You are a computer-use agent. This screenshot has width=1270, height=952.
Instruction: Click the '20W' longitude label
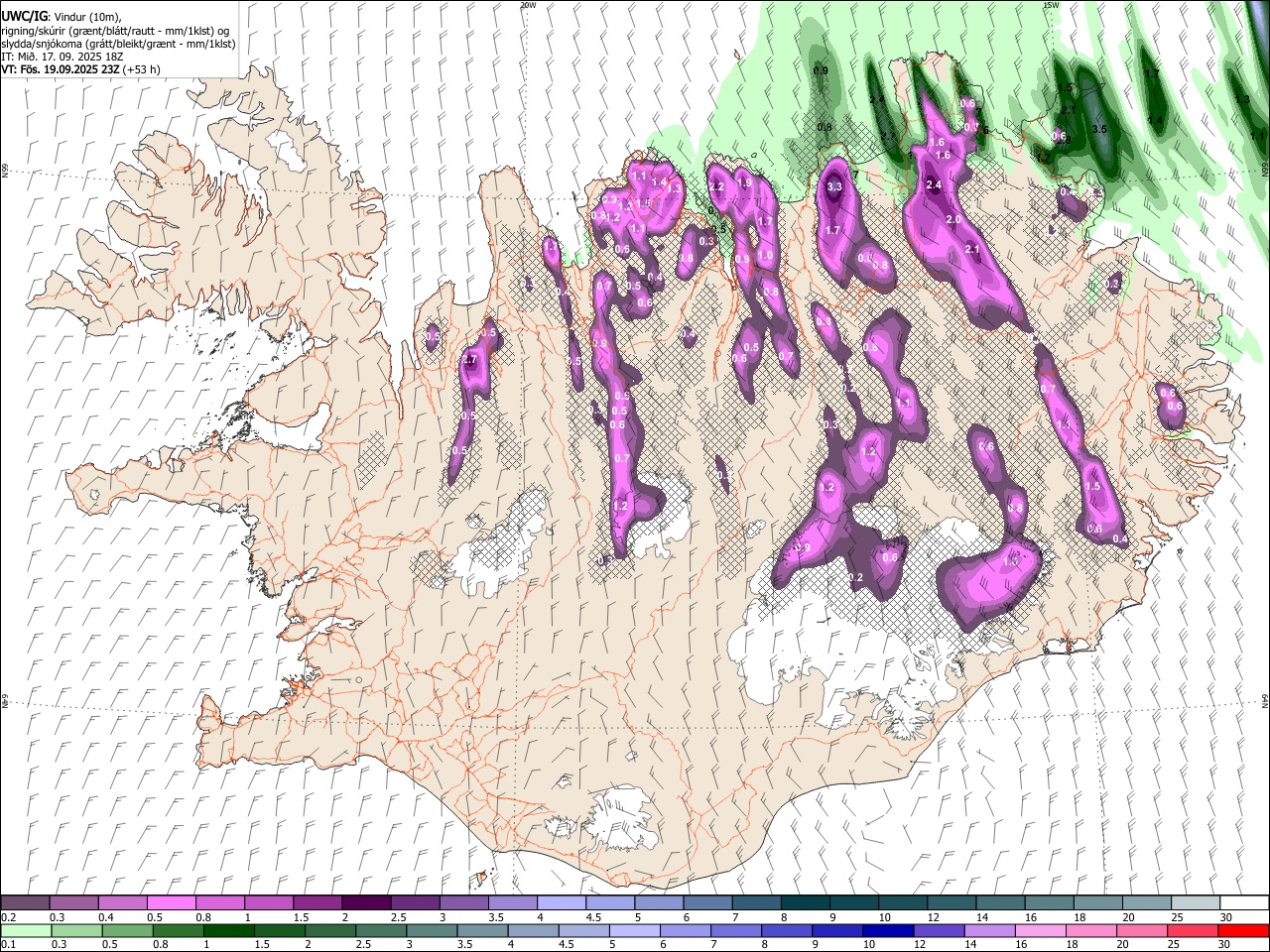click(528, 5)
